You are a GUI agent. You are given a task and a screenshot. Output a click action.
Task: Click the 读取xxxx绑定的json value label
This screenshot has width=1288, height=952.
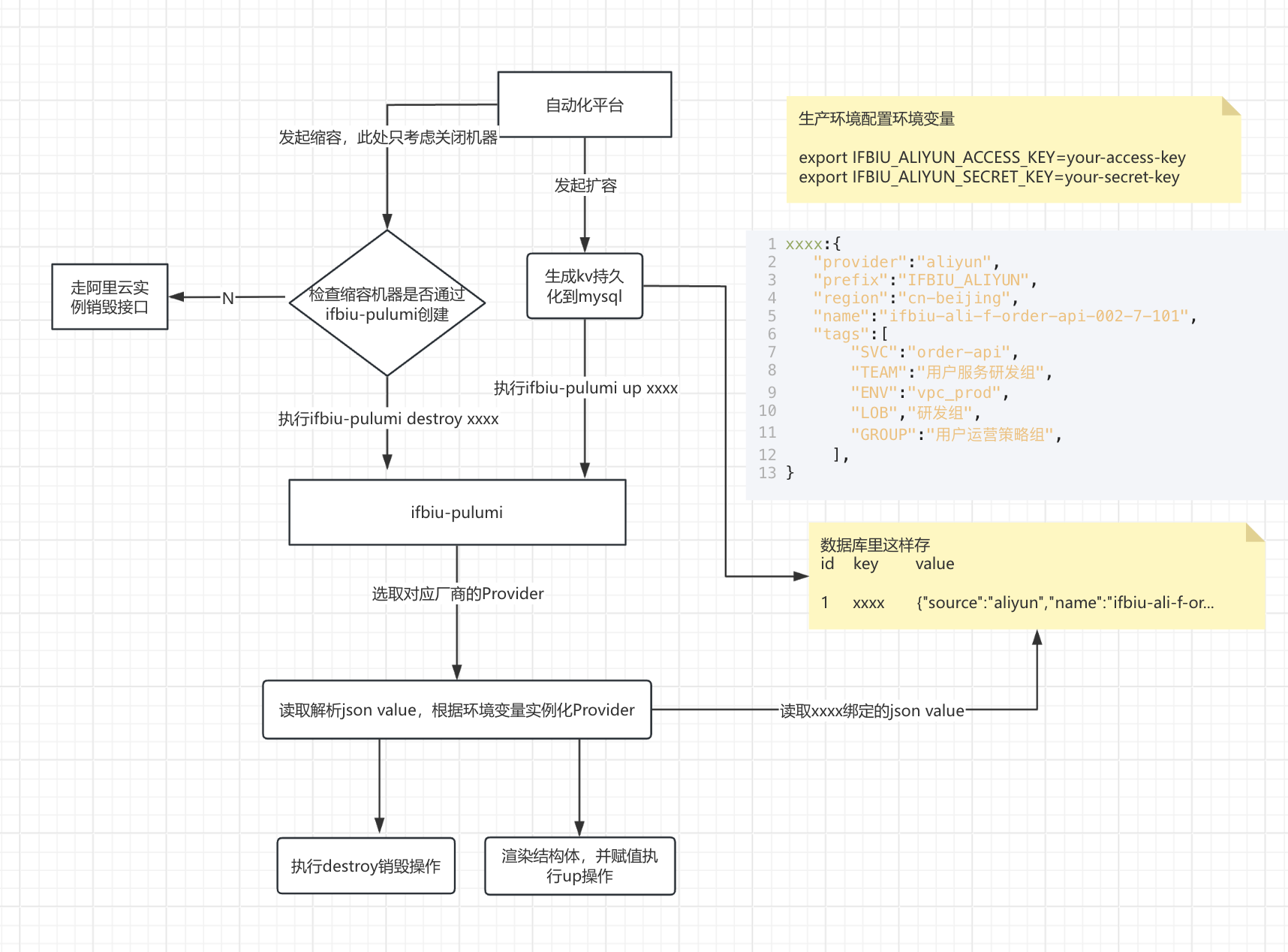872,711
